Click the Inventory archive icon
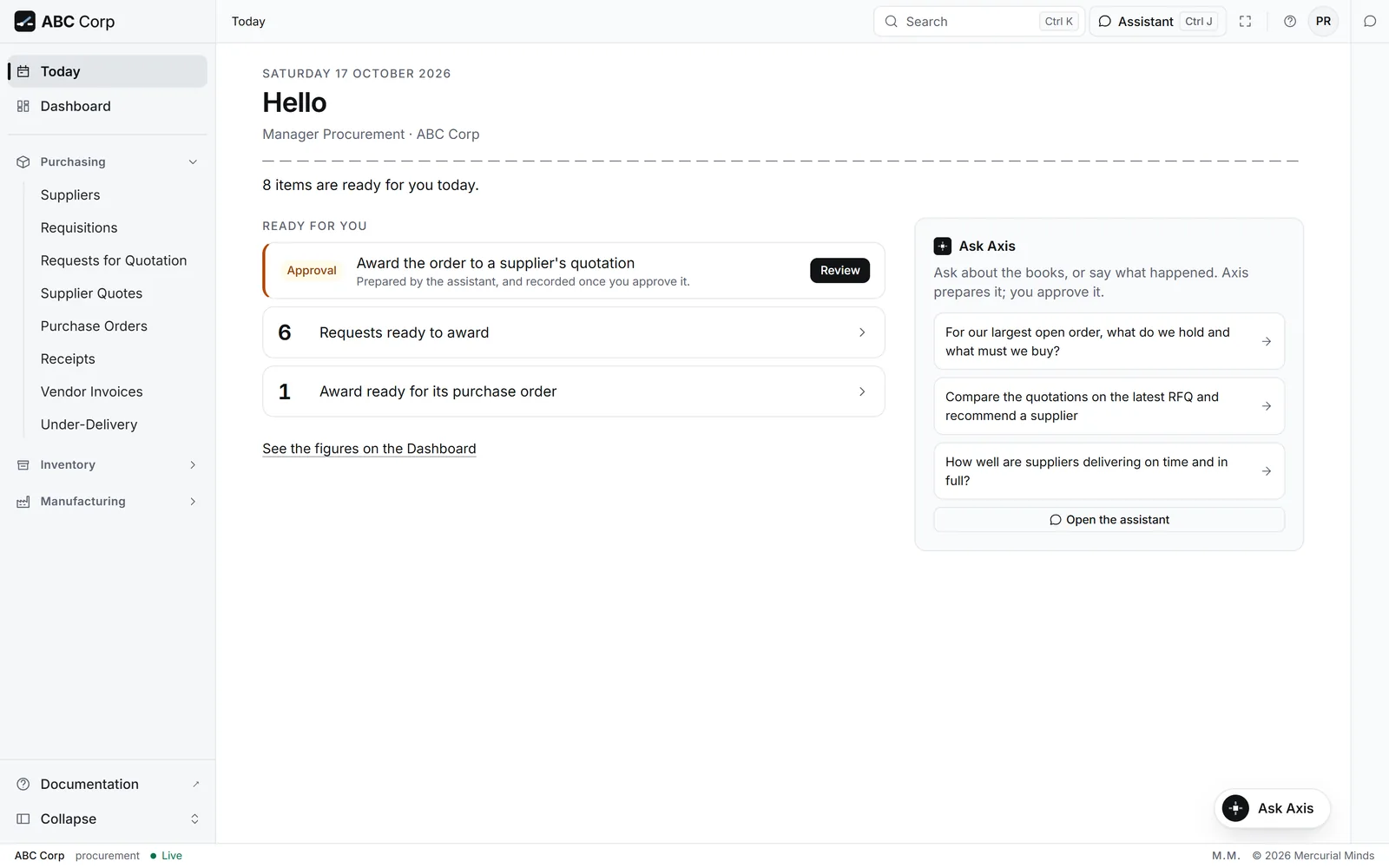Image resolution: width=1389 pixels, height=868 pixels. pyautogui.click(x=23, y=465)
